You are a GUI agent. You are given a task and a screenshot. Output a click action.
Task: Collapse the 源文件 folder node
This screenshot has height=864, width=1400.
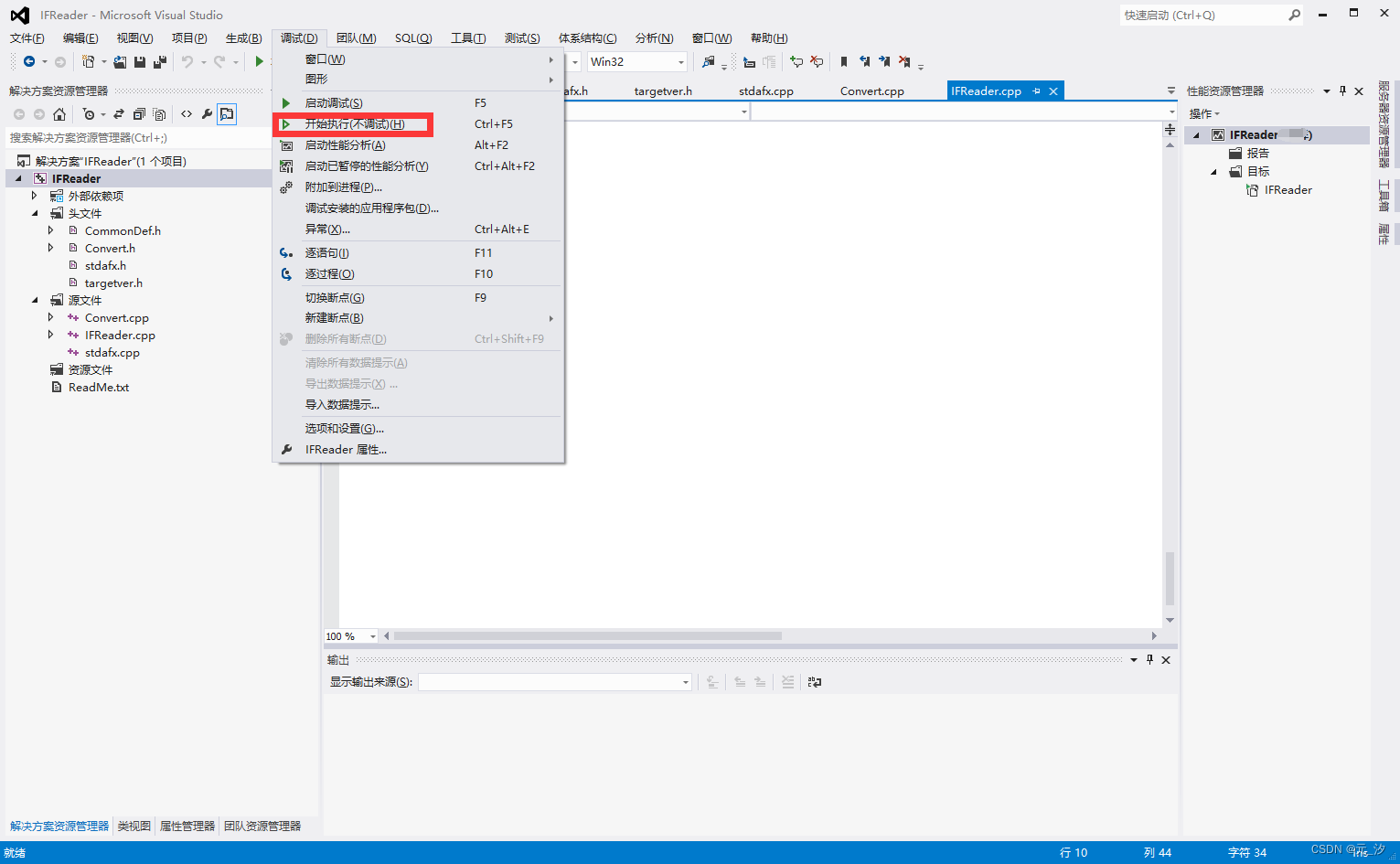[x=35, y=300]
